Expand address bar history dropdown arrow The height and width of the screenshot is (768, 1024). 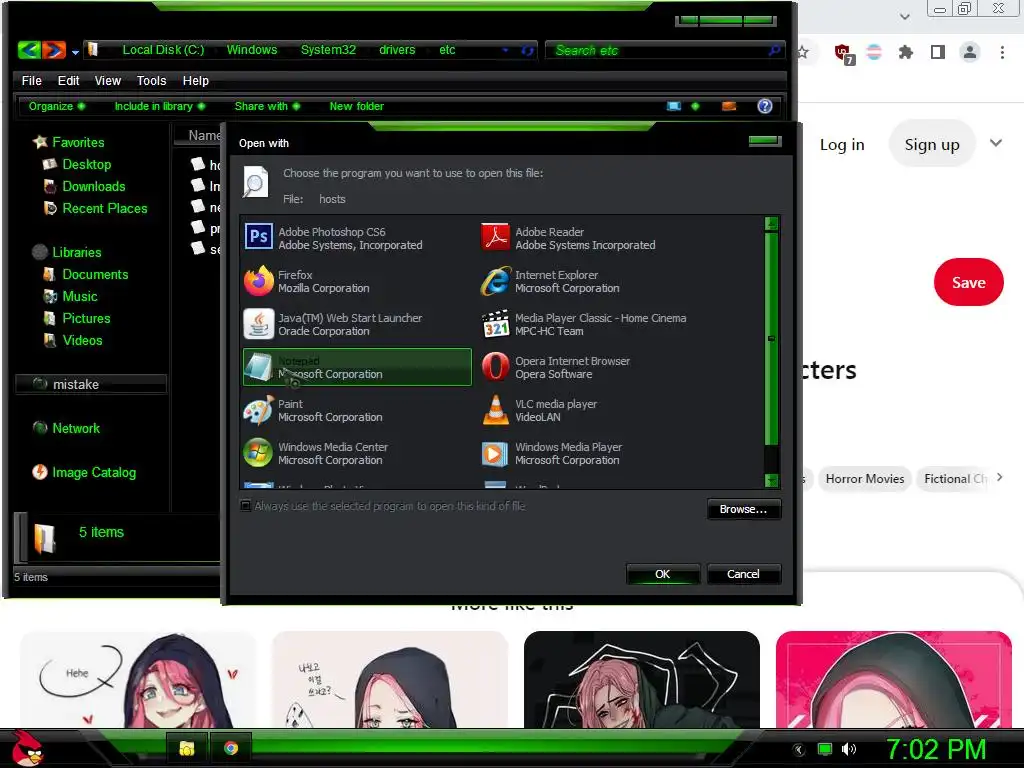point(505,50)
